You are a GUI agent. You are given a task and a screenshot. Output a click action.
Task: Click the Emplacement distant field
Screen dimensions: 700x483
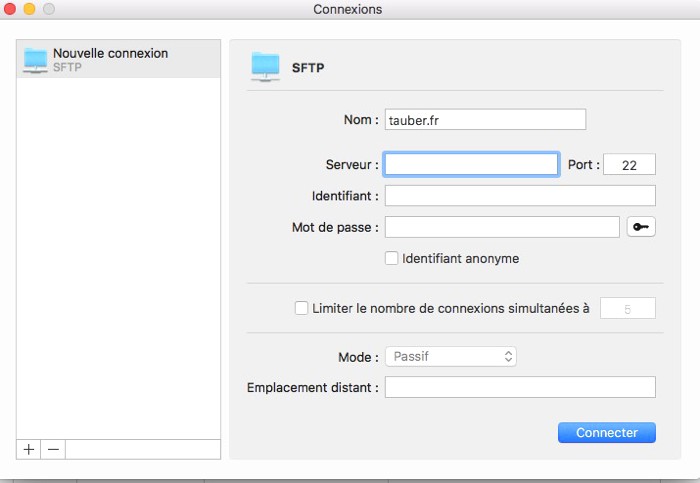tap(520, 387)
